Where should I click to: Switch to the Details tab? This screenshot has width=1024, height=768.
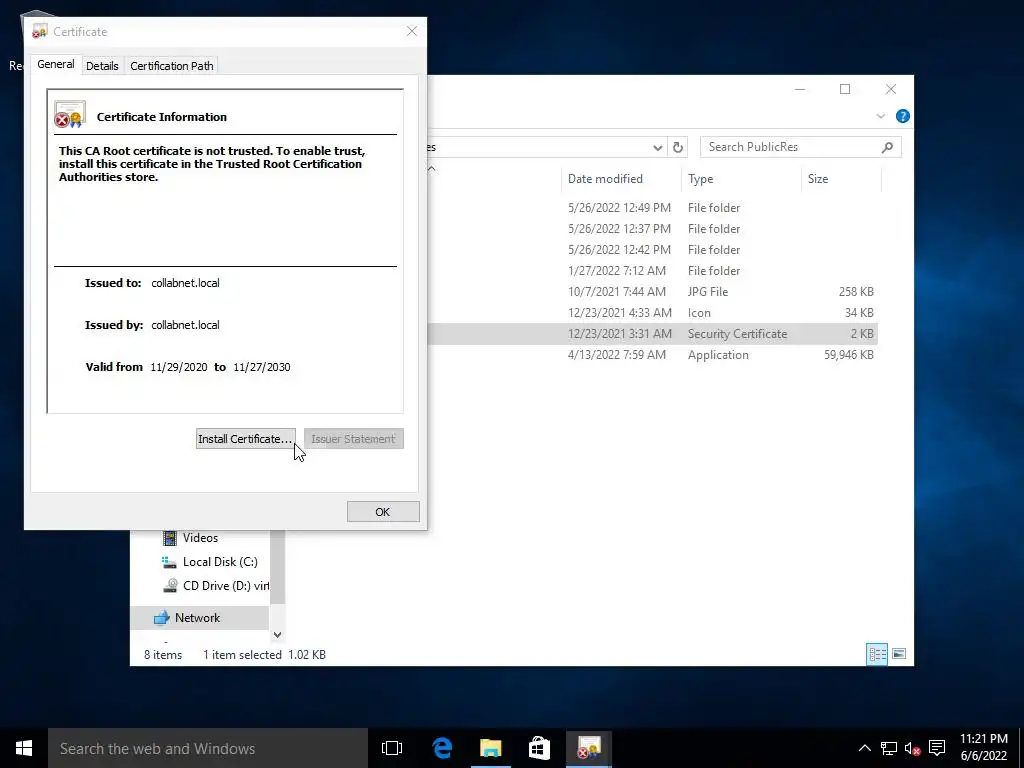click(102, 66)
